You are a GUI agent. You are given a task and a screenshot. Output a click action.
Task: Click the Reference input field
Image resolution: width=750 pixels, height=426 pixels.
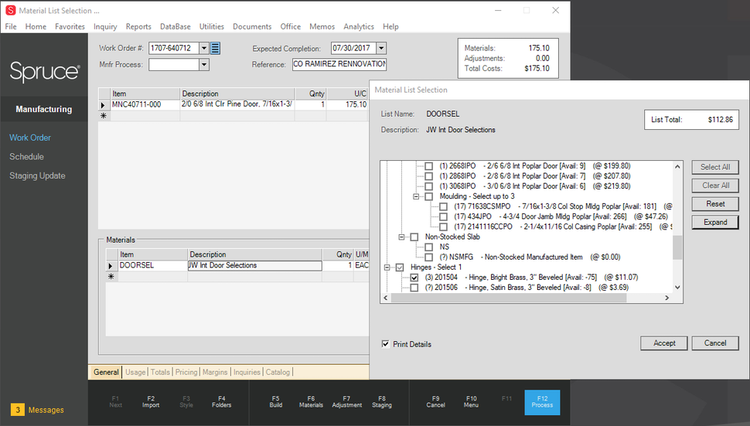(340, 64)
